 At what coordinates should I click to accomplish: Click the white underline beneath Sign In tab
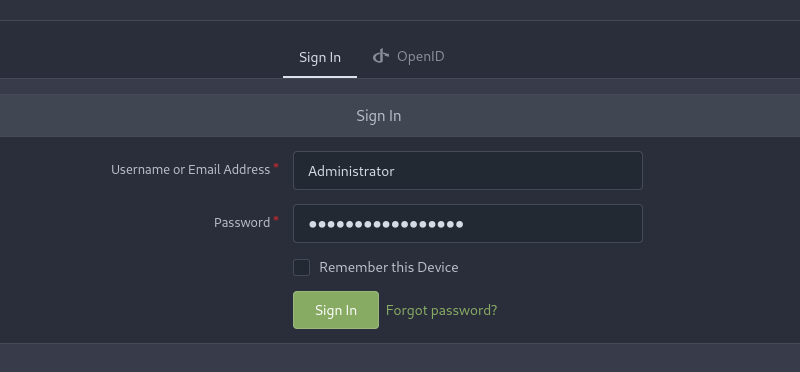pos(320,77)
